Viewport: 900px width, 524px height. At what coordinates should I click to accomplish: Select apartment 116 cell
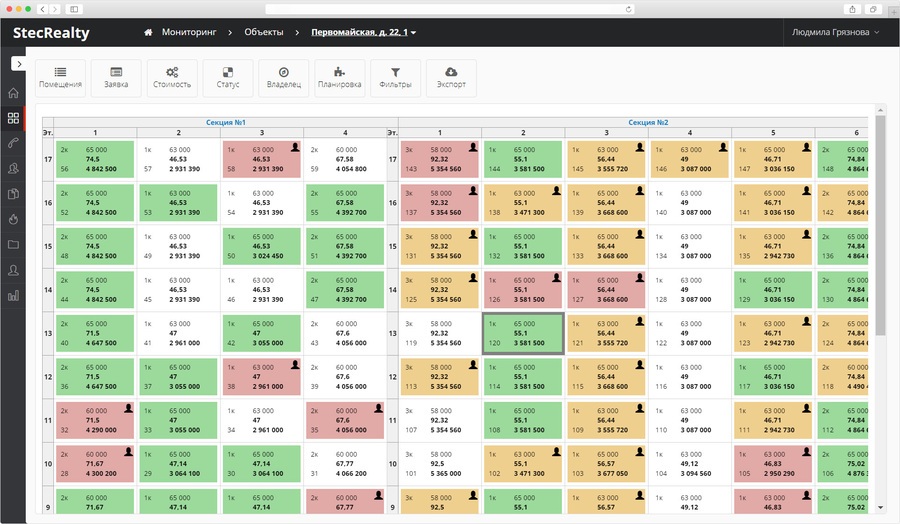point(689,377)
